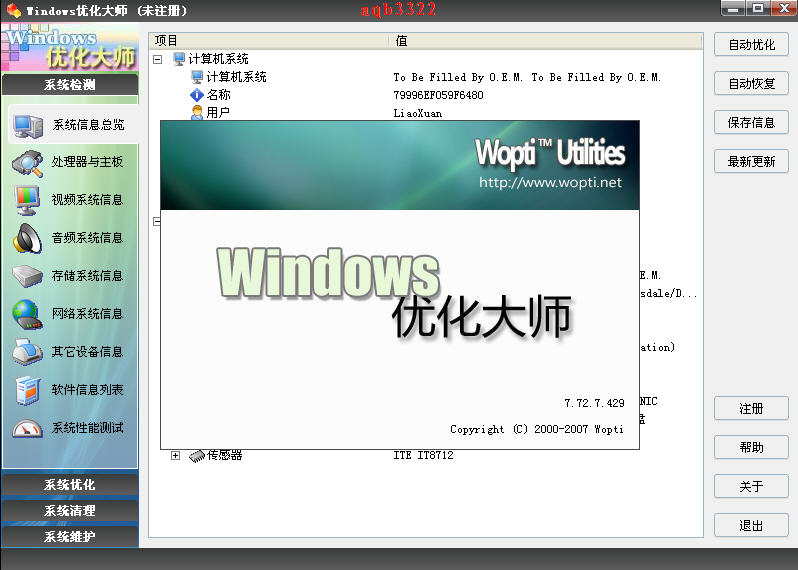Open 视频系统信息 page

click(87, 200)
